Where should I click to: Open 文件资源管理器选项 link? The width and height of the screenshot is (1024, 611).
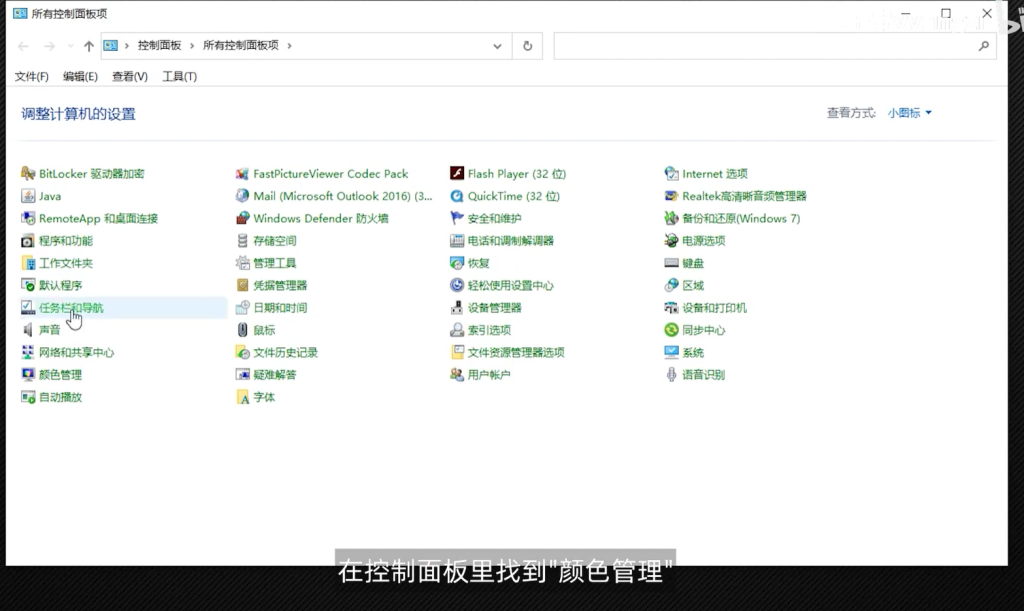(516, 352)
